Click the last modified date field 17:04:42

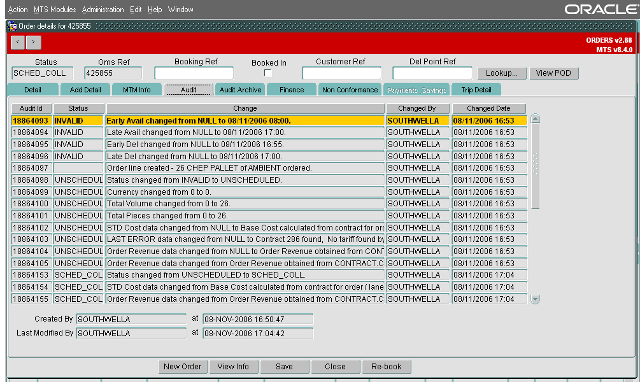[258, 333]
